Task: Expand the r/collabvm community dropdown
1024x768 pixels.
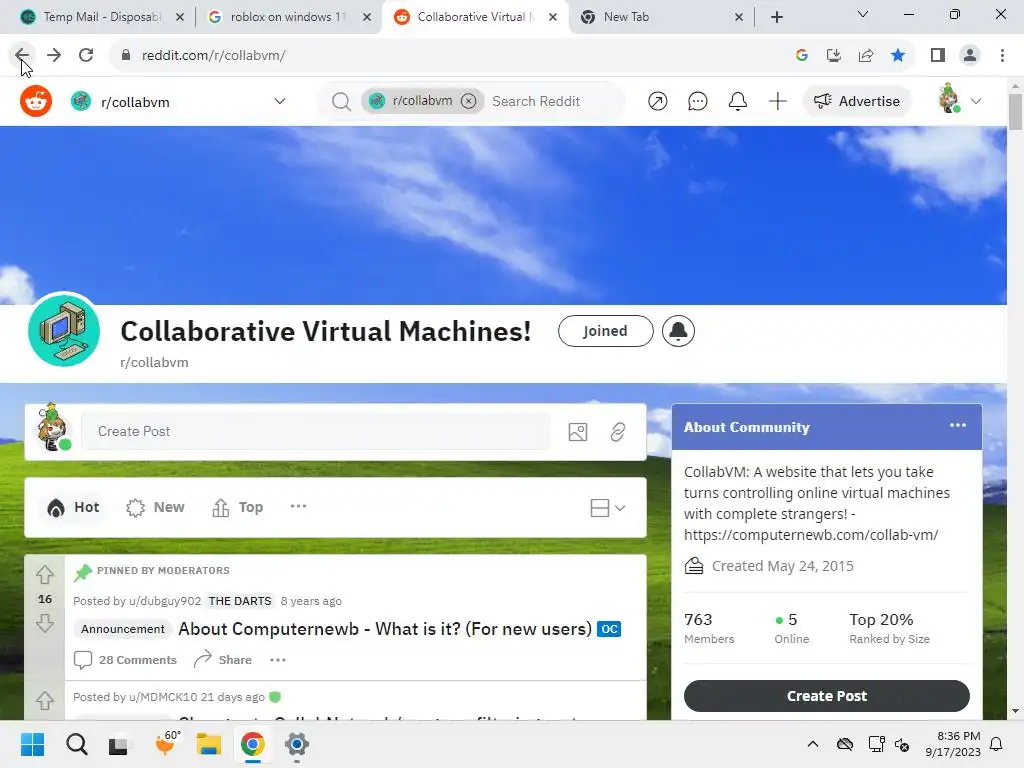Action: point(280,101)
